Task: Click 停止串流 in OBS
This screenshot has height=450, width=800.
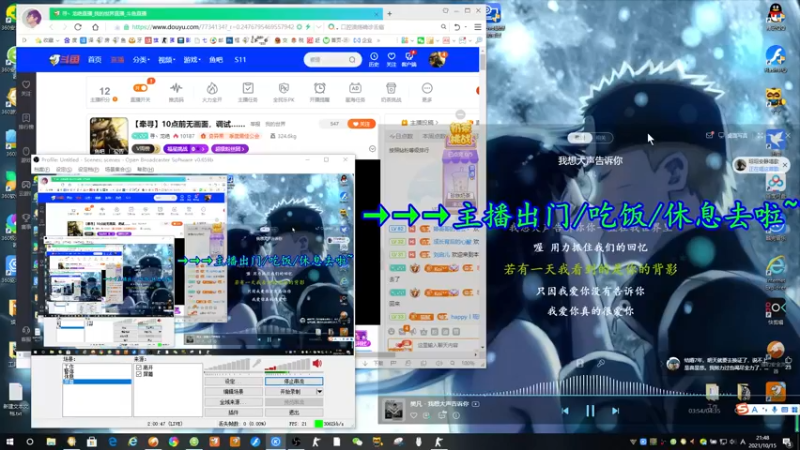Action: click(294, 381)
